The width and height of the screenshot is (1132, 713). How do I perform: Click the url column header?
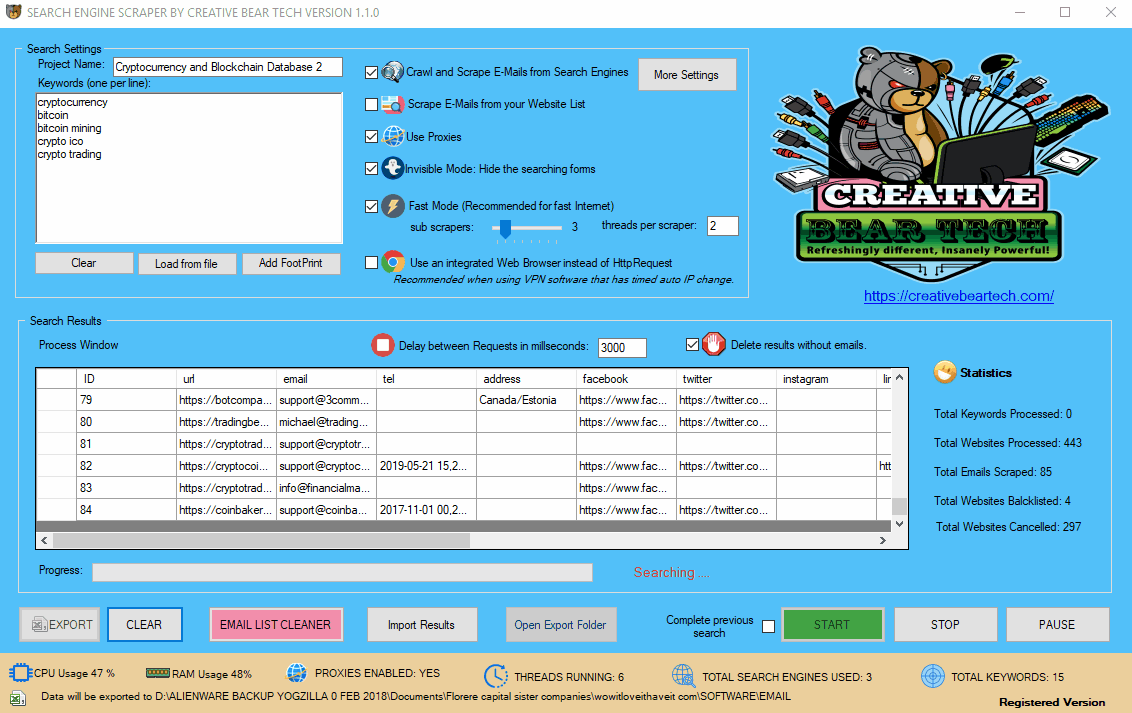tap(227, 379)
